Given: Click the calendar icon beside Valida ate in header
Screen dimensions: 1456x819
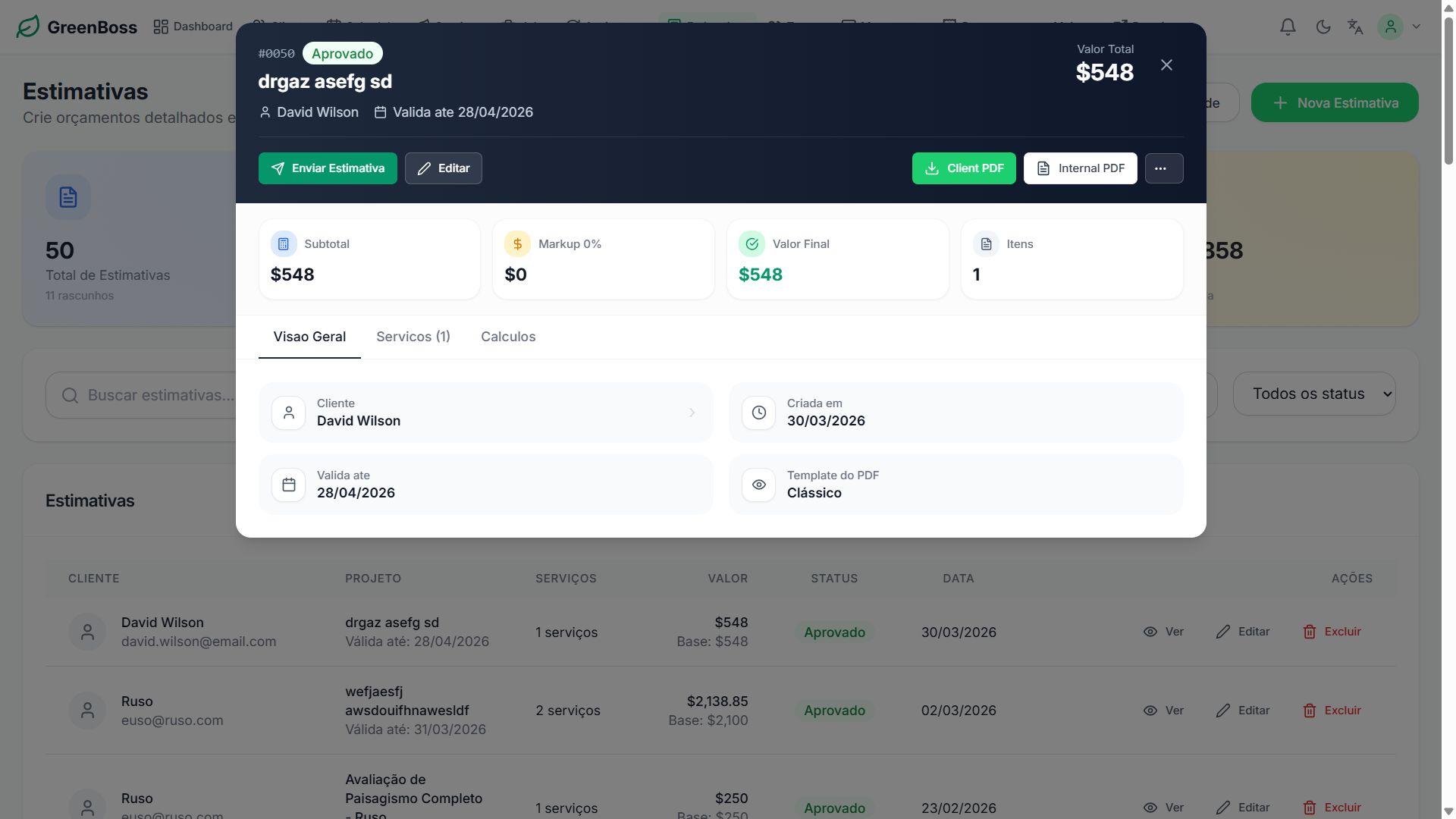Looking at the screenshot, I should (x=381, y=112).
